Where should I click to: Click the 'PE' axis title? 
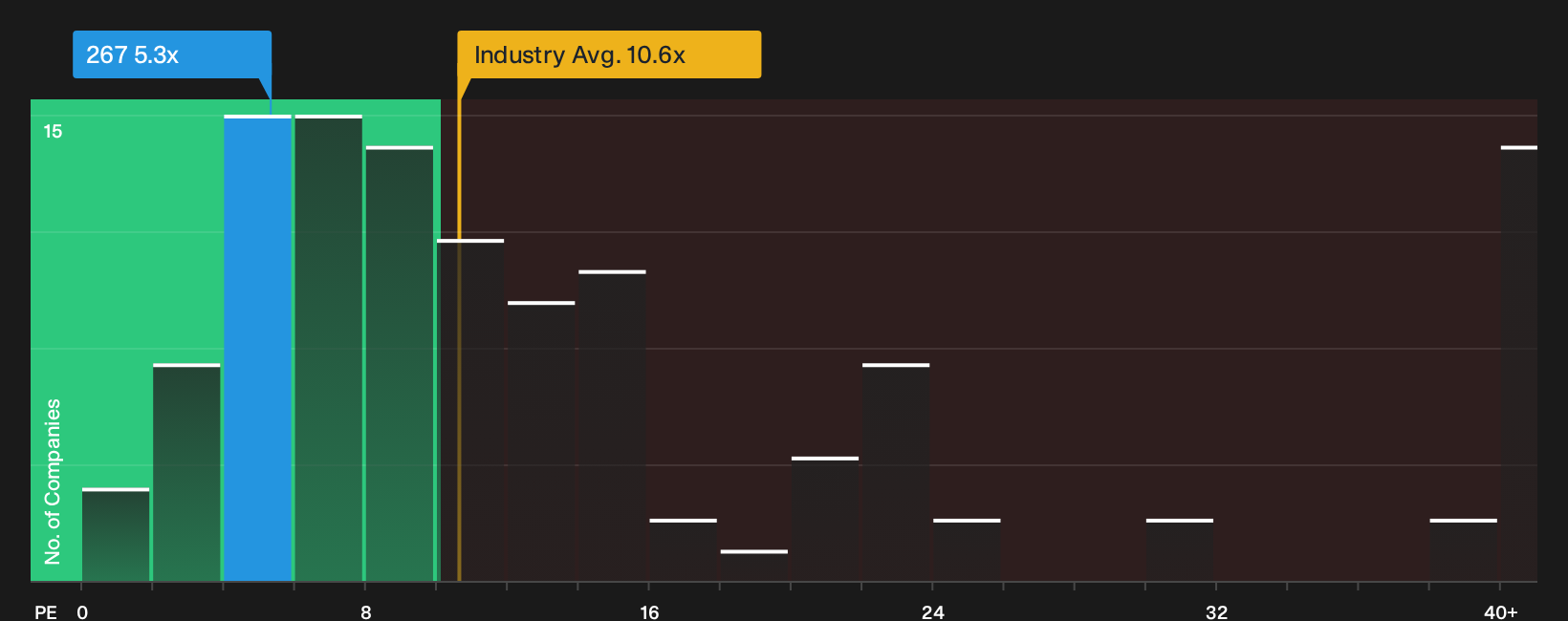[x=46, y=611]
